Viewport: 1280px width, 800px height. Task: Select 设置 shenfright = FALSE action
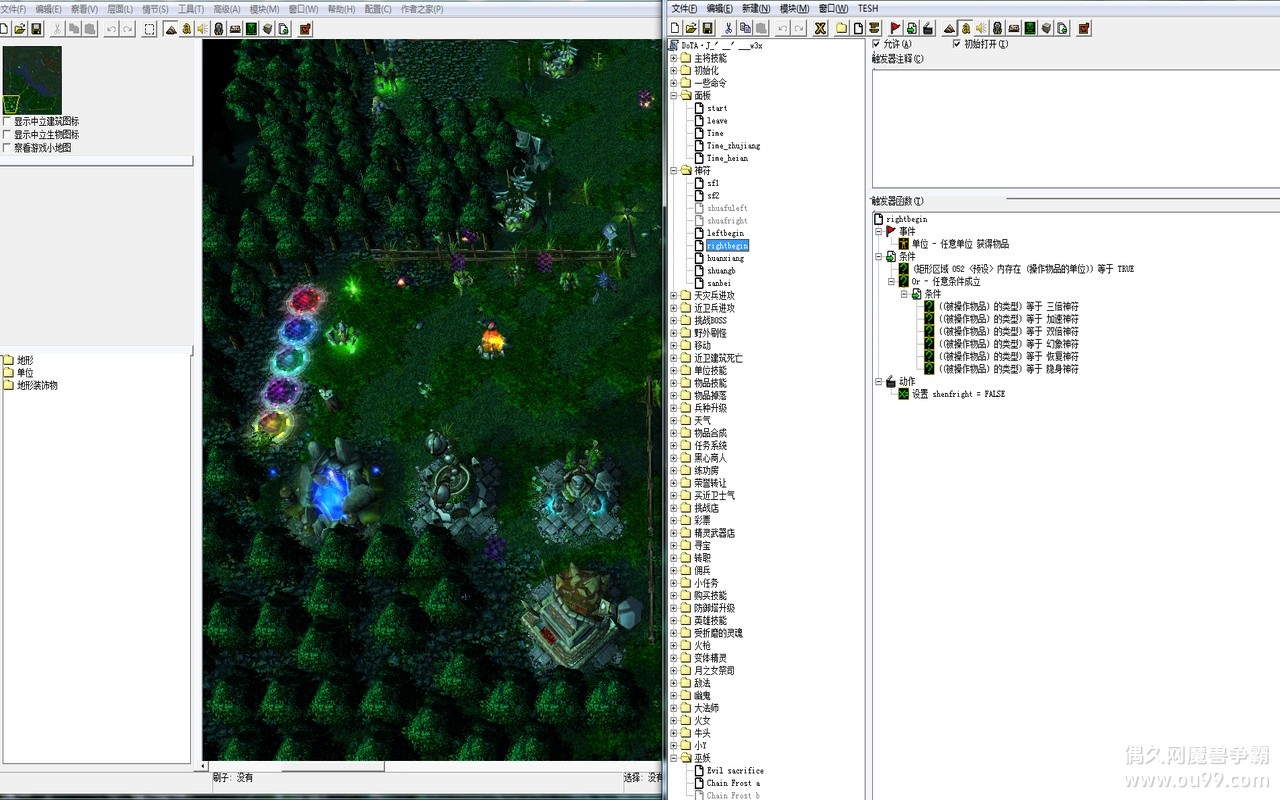(958, 394)
